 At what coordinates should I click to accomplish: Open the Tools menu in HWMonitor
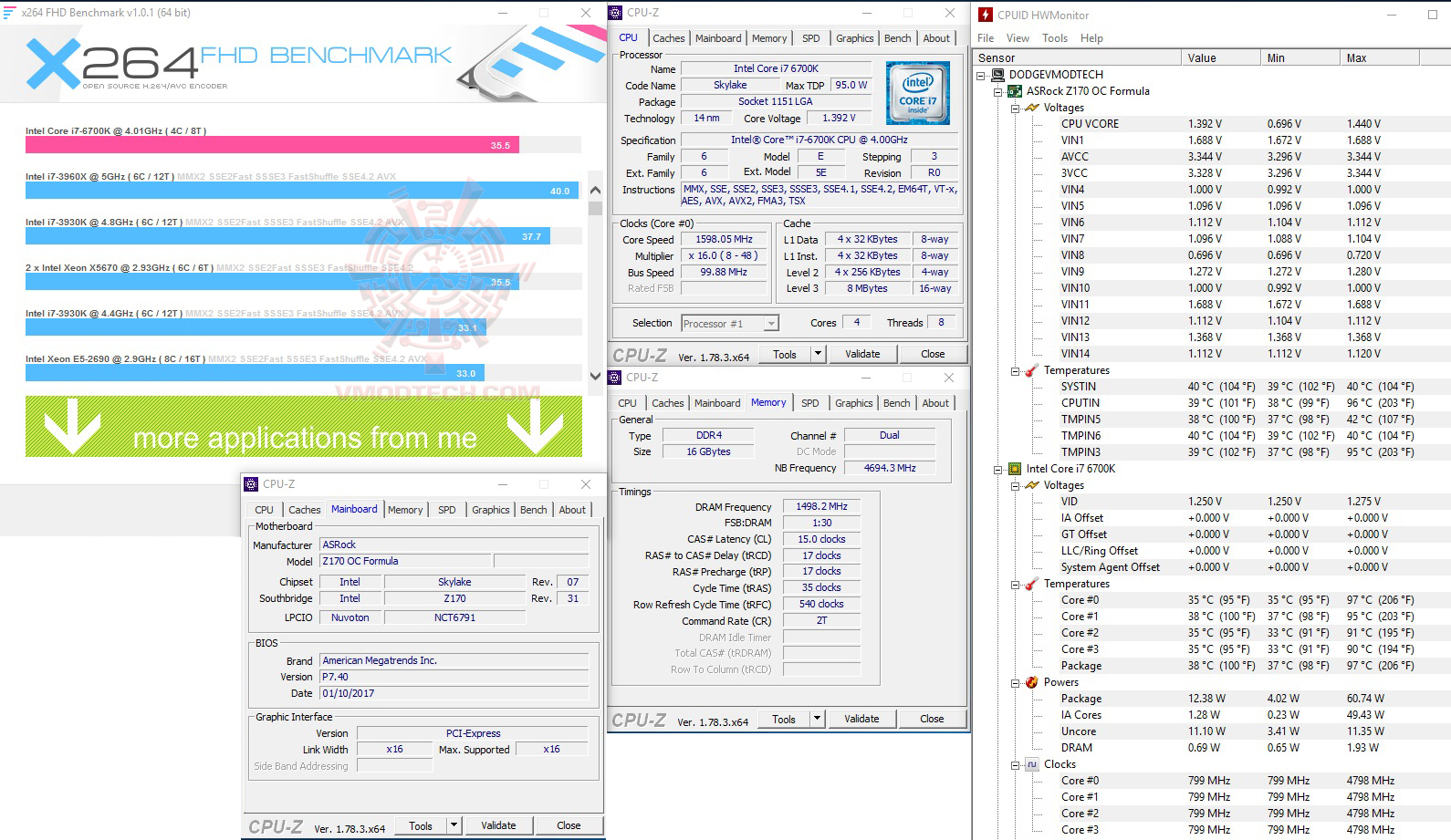point(1055,38)
